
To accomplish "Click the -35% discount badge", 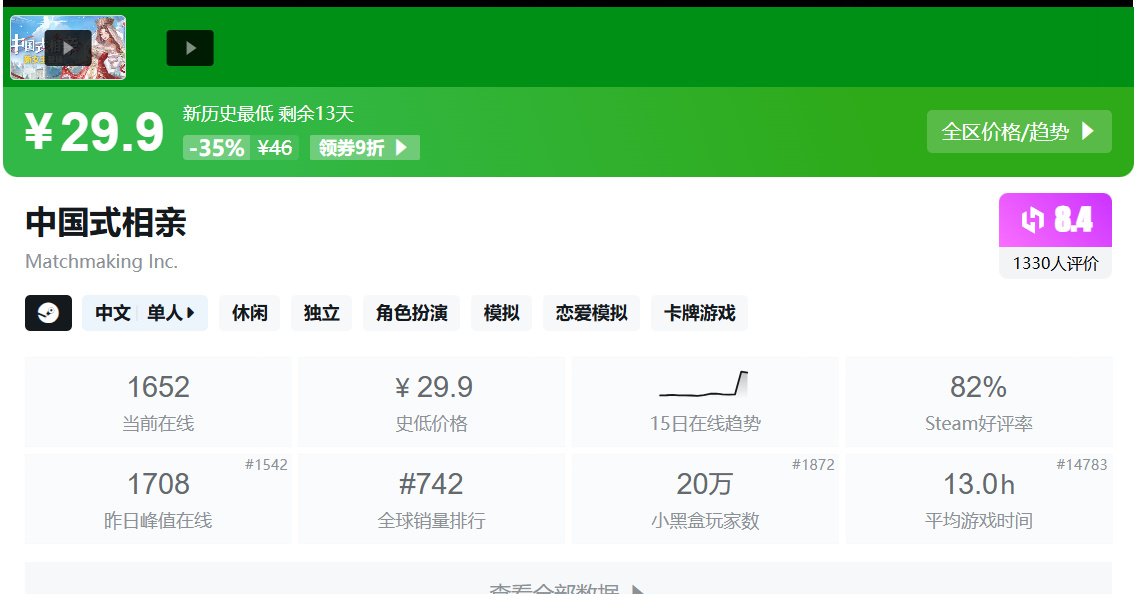I will click(216, 148).
